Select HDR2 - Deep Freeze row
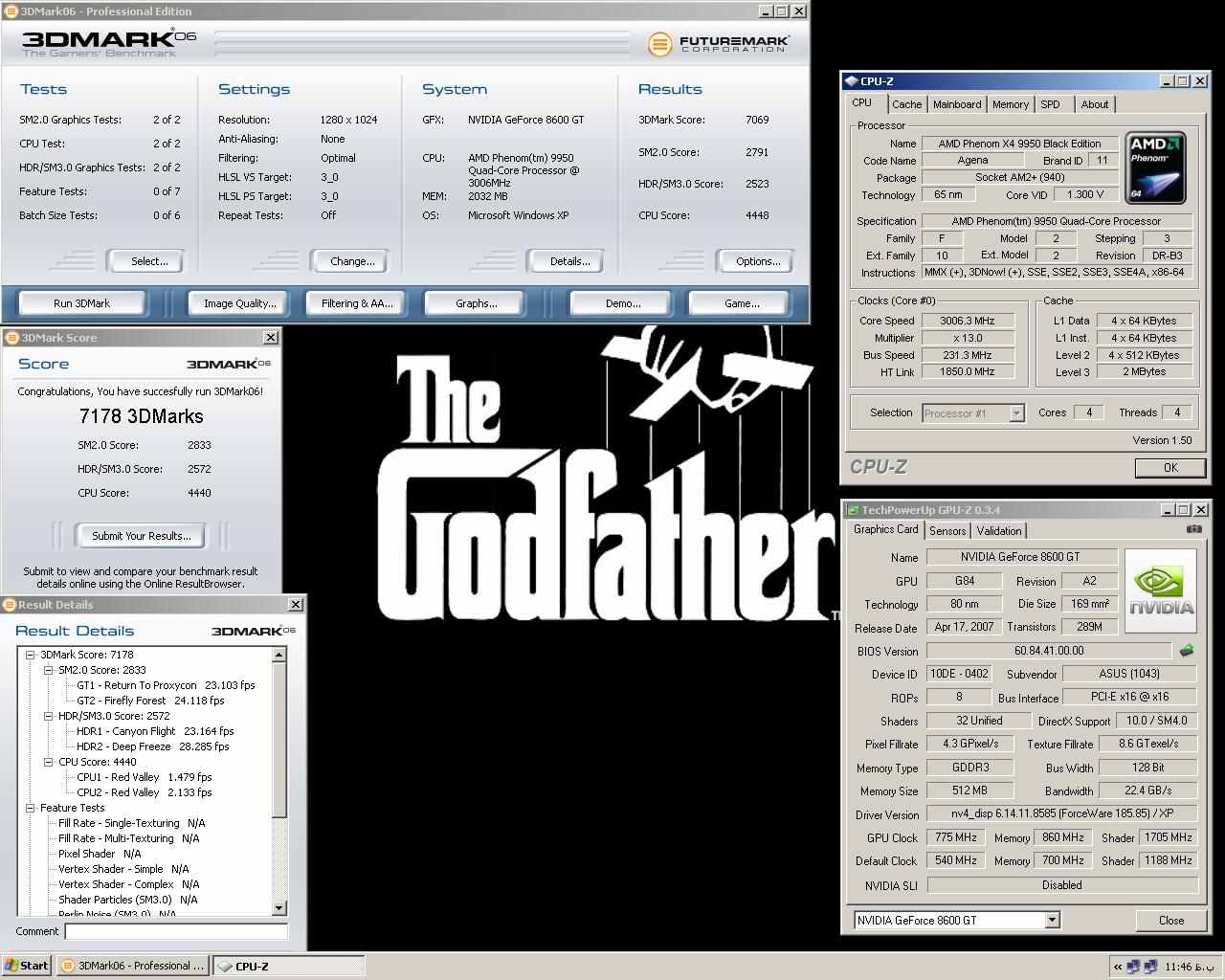The image size is (1225, 980). click(153, 746)
